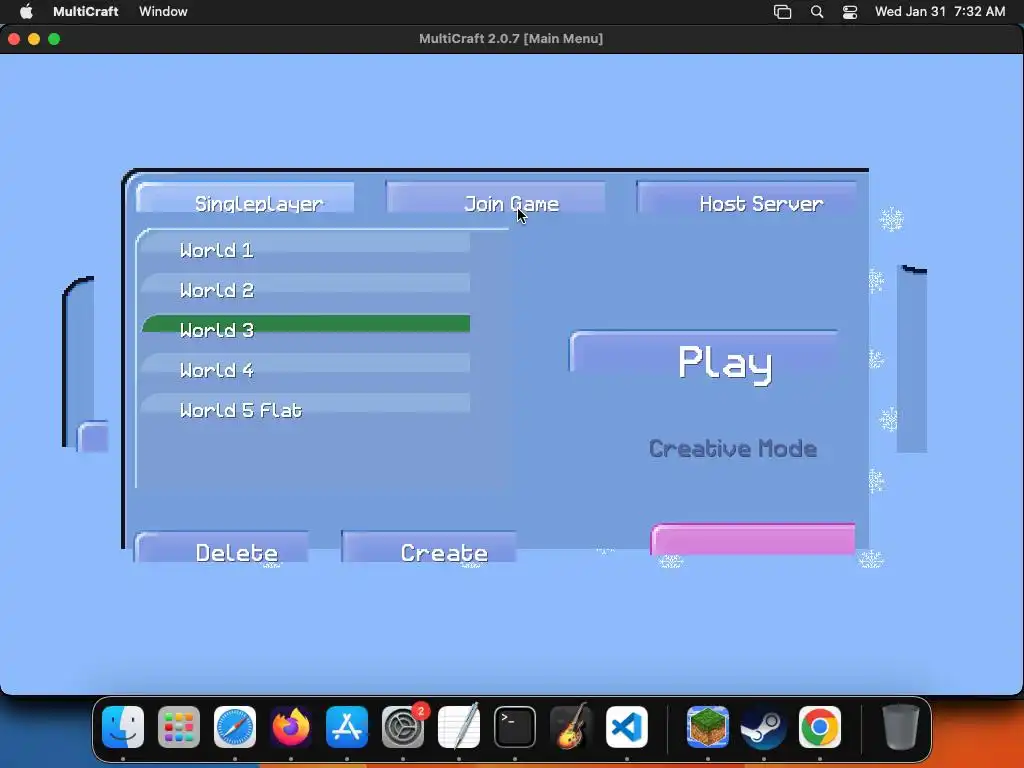Open Google Chrome from the dock

point(820,727)
